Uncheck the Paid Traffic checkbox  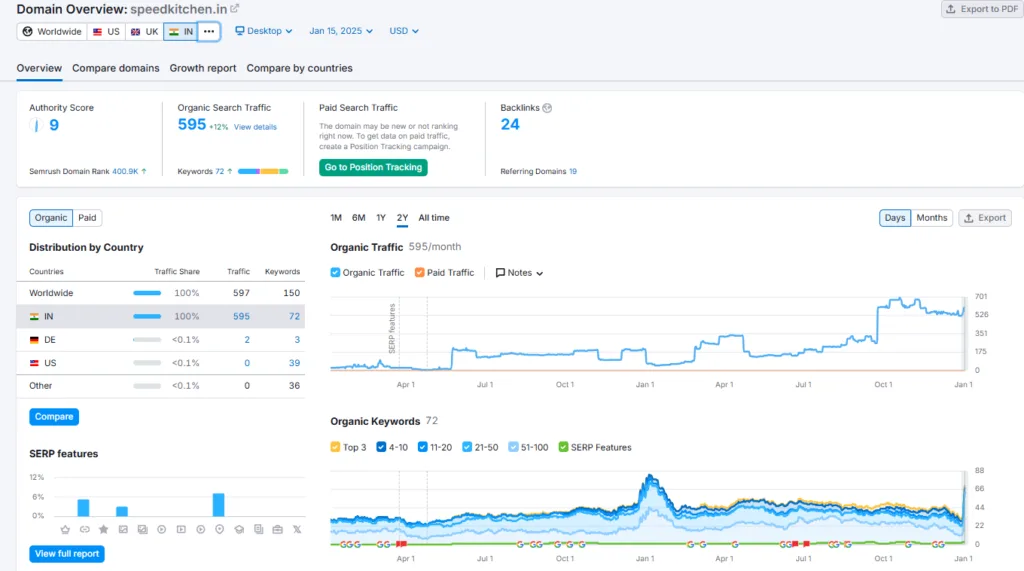click(x=419, y=272)
